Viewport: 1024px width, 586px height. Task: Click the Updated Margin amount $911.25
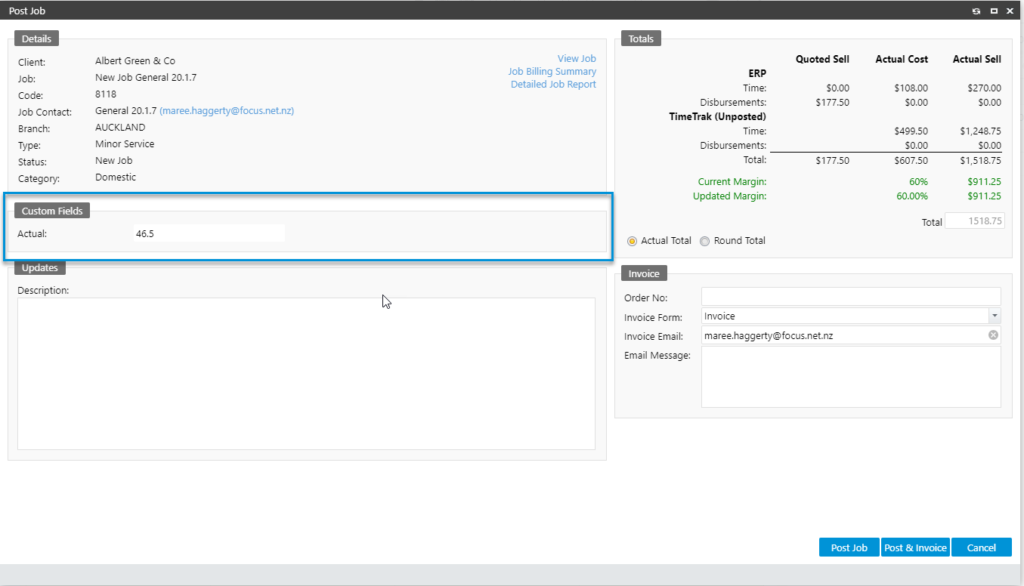(984, 196)
